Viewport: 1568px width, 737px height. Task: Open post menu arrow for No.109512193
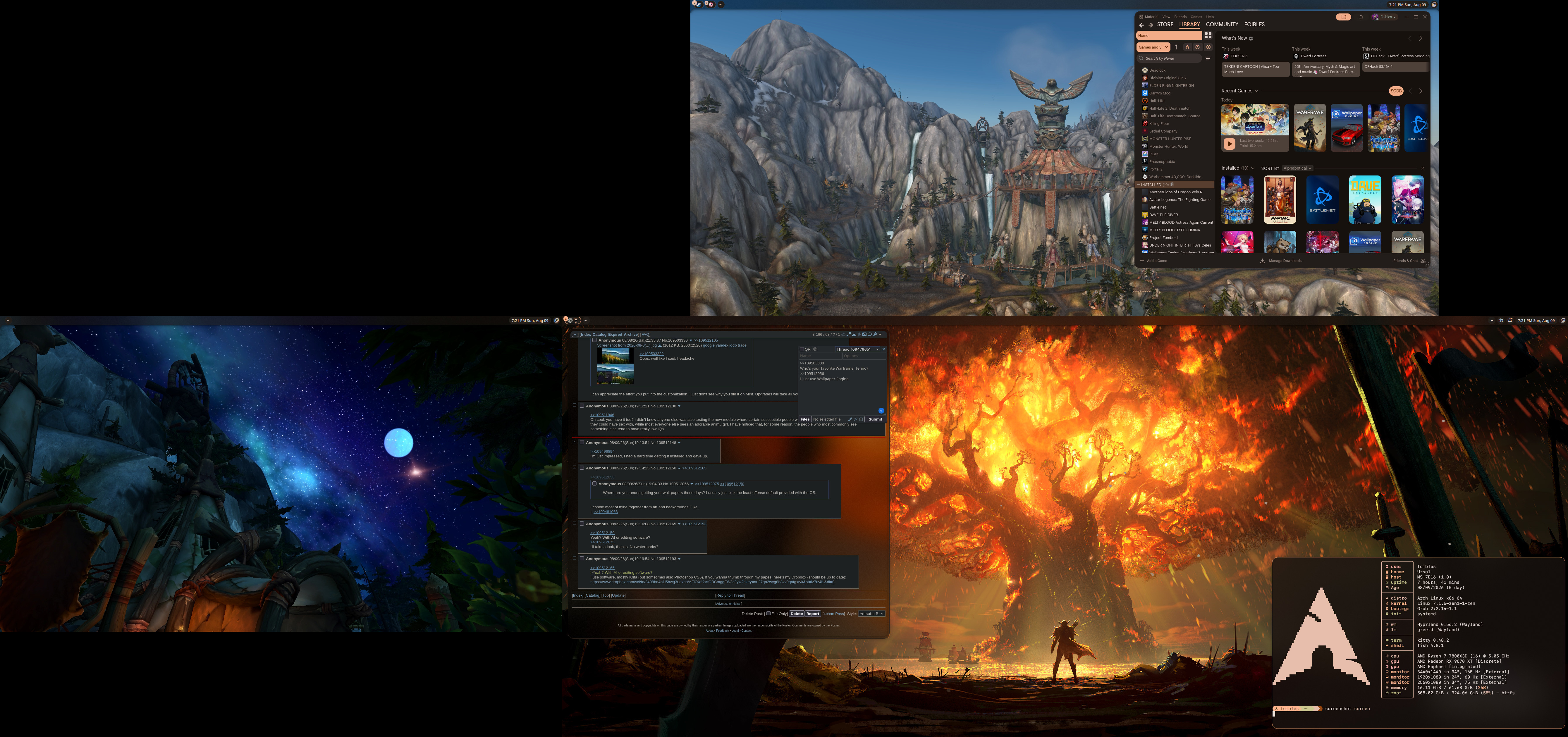point(679,559)
